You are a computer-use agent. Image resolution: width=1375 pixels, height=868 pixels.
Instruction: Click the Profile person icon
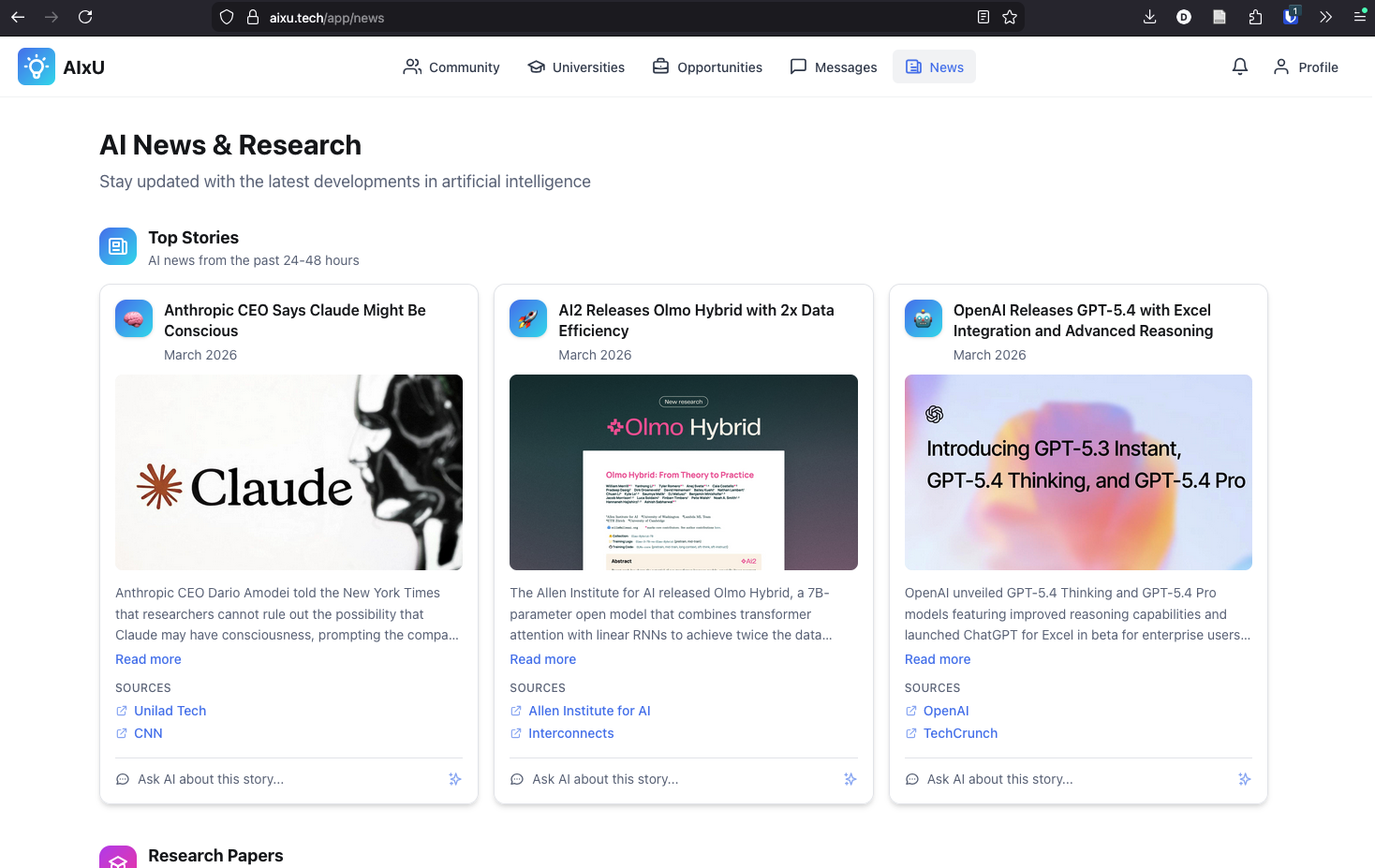click(x=1280, y=66)
